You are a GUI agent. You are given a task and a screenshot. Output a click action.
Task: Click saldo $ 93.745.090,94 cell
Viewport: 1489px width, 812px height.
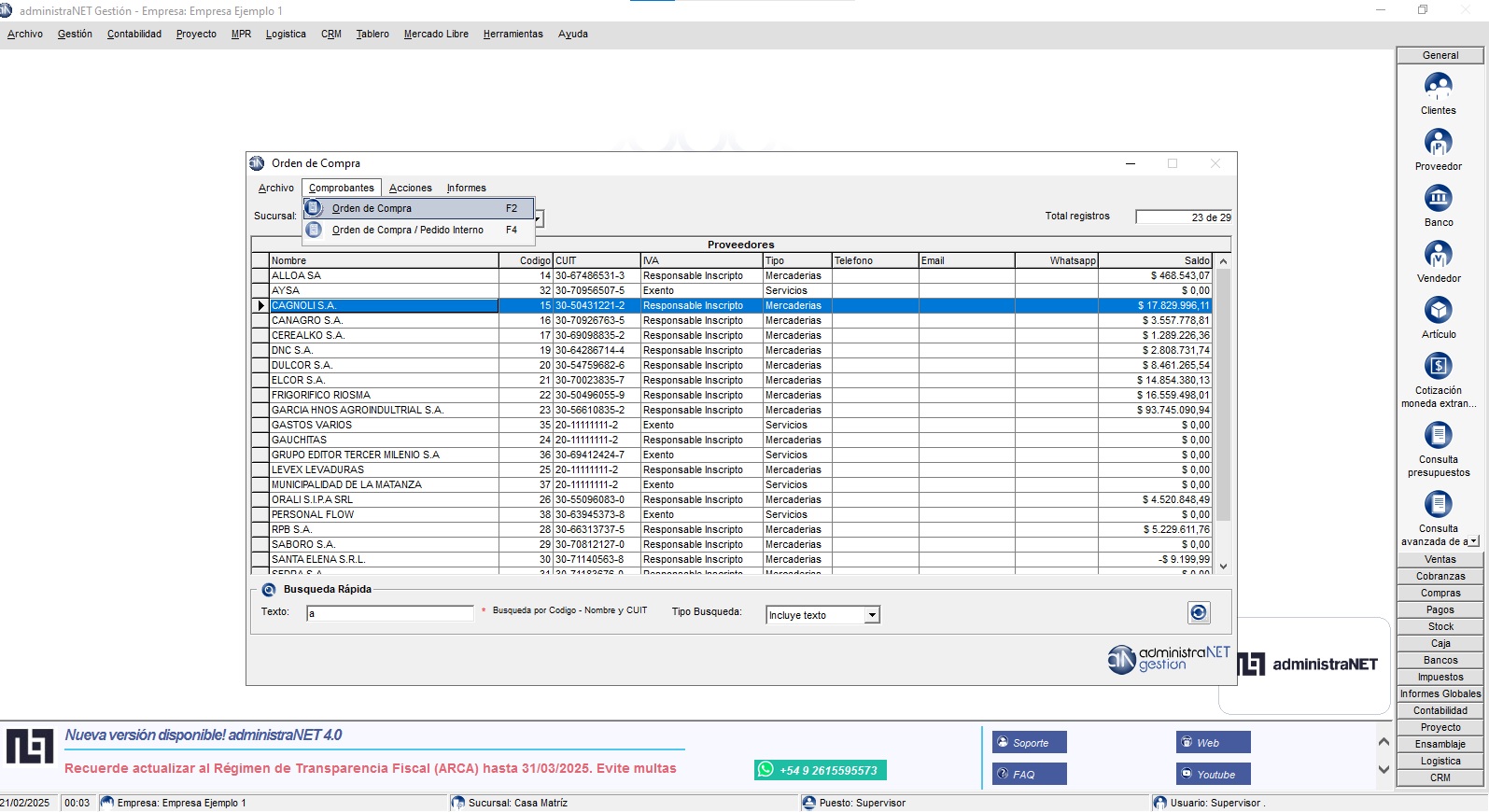(1155, 410)
